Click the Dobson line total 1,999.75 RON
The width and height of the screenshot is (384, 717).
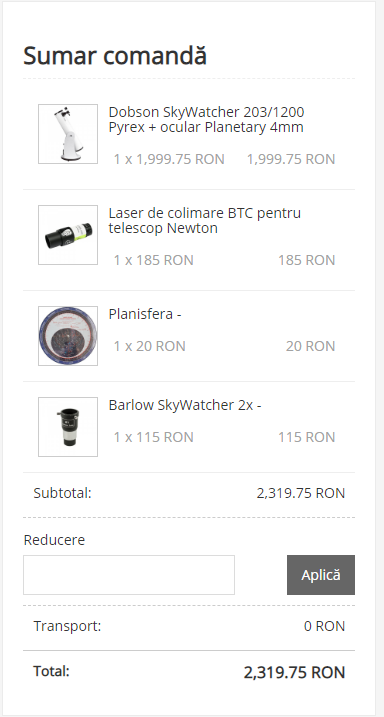coord(291,159)
